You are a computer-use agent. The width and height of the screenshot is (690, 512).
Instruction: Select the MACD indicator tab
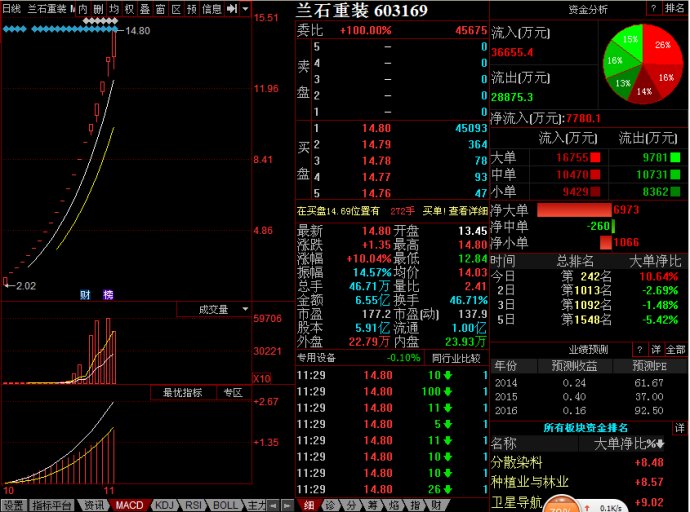pos(129,505)
